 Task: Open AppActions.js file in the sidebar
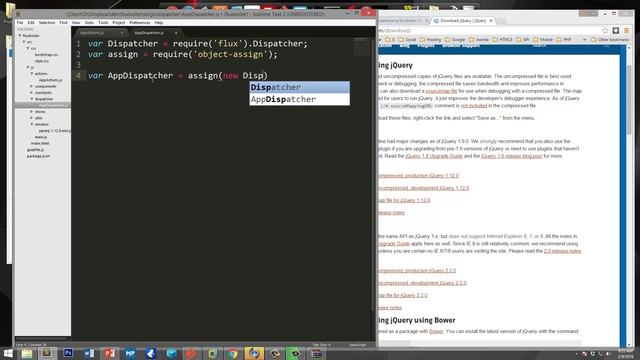click(51, 80)
